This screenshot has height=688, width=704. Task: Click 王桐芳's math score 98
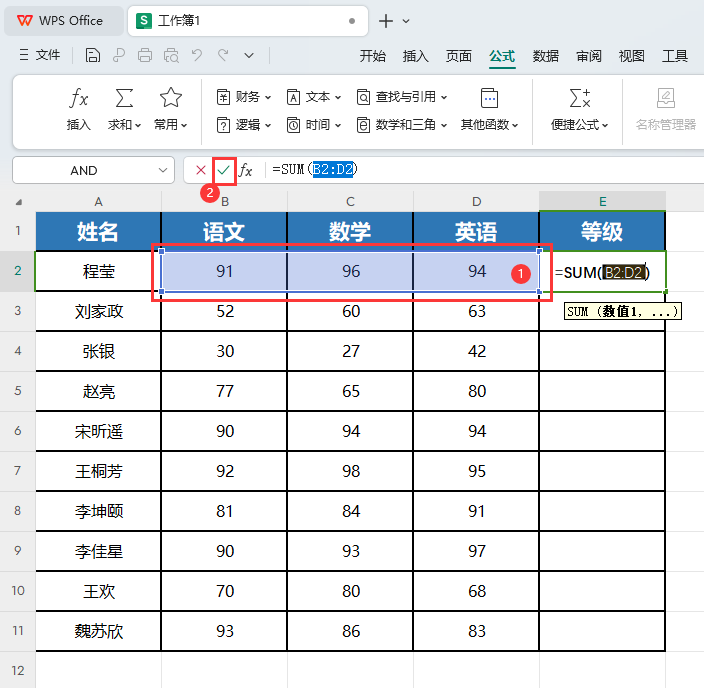tap(350, 471)
